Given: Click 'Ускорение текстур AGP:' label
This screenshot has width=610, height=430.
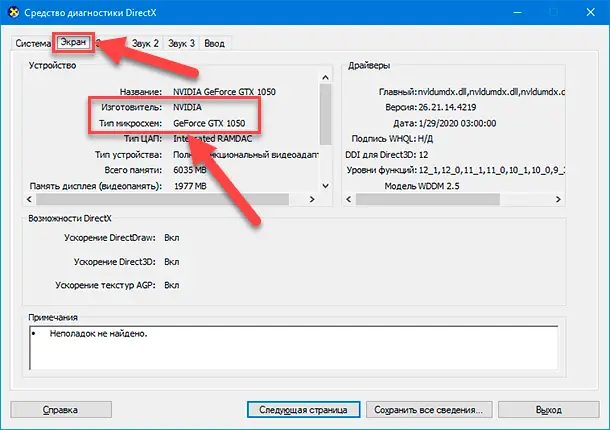Looking at the screenshot, I should click(x=105, y=285).
